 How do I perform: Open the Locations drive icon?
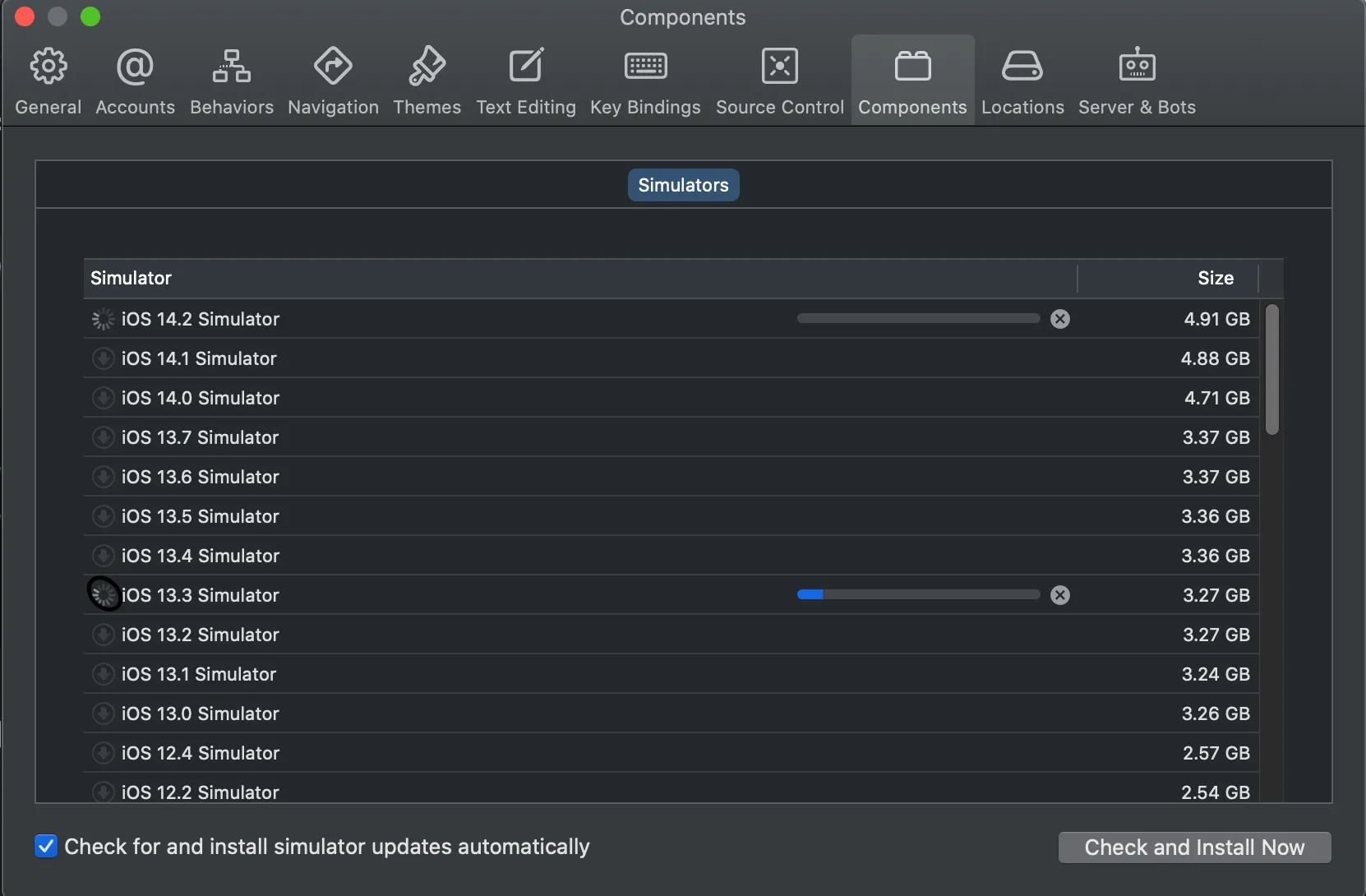tap(1022, 66)
